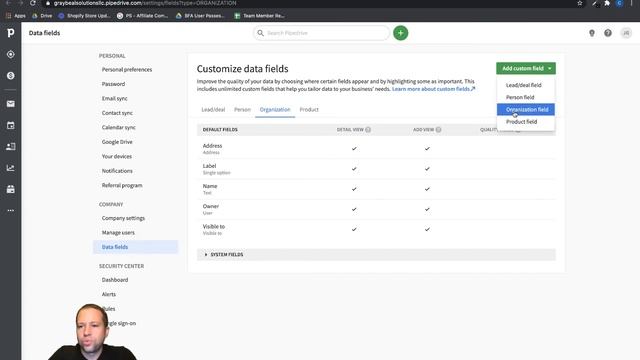640x360 pixels.
Task: Open Mail envelope icon in sidebar
Action: click(11, 104)
